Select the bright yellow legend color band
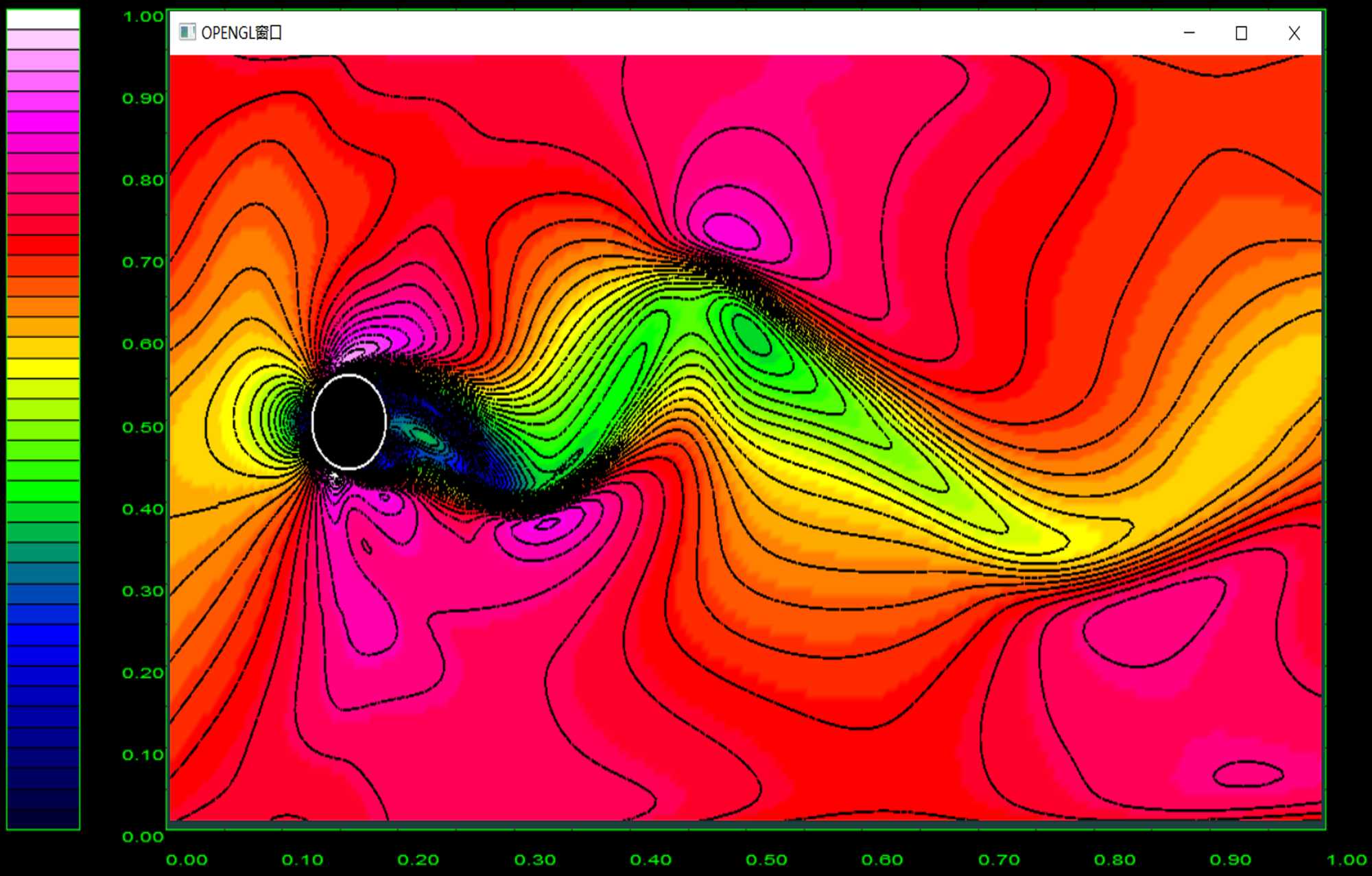Image resolution: width=1372 pixels, height=876 pixels. click(43, 368)
